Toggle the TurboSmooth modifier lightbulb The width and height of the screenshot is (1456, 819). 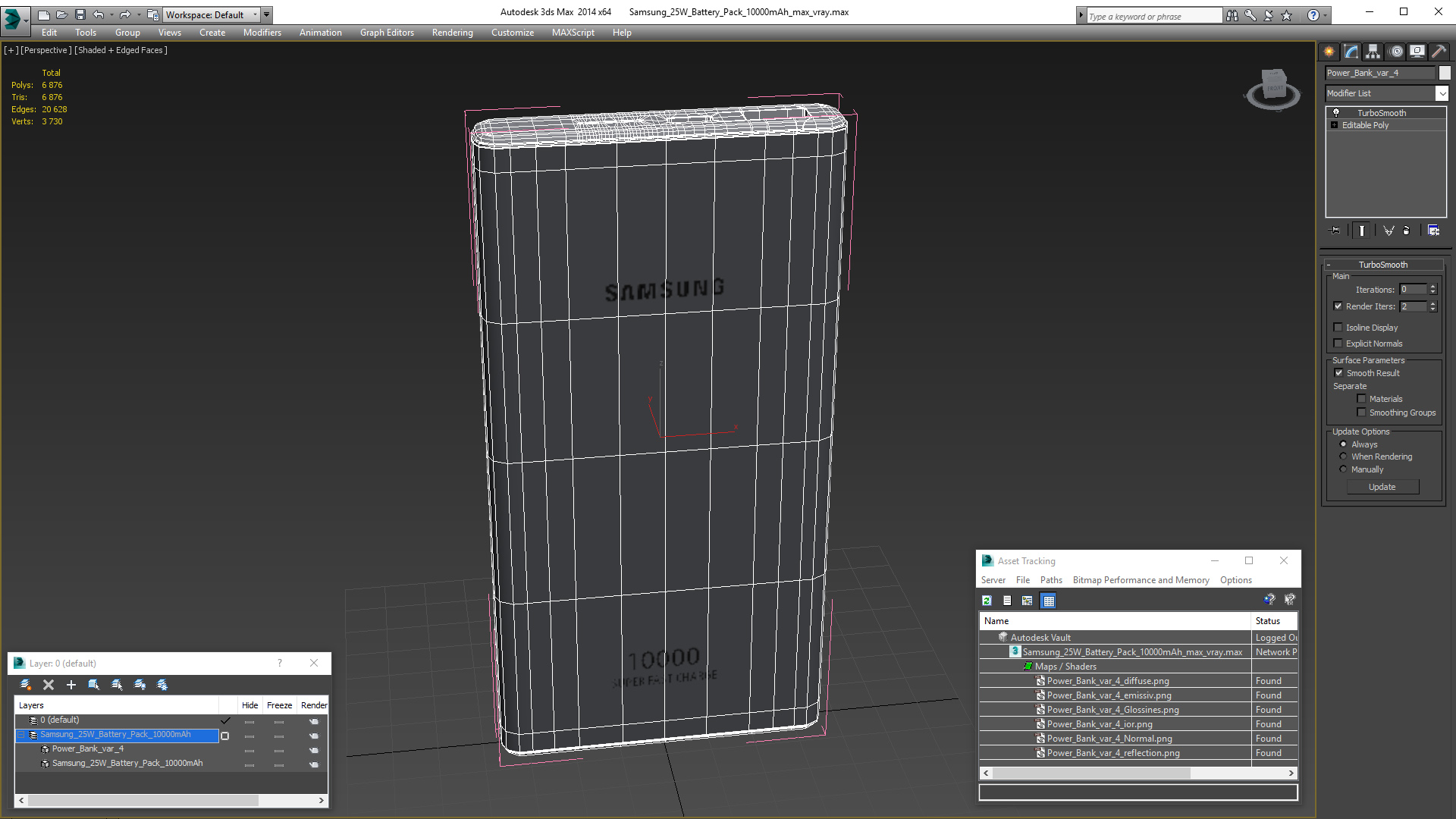tap(1336, 112)
